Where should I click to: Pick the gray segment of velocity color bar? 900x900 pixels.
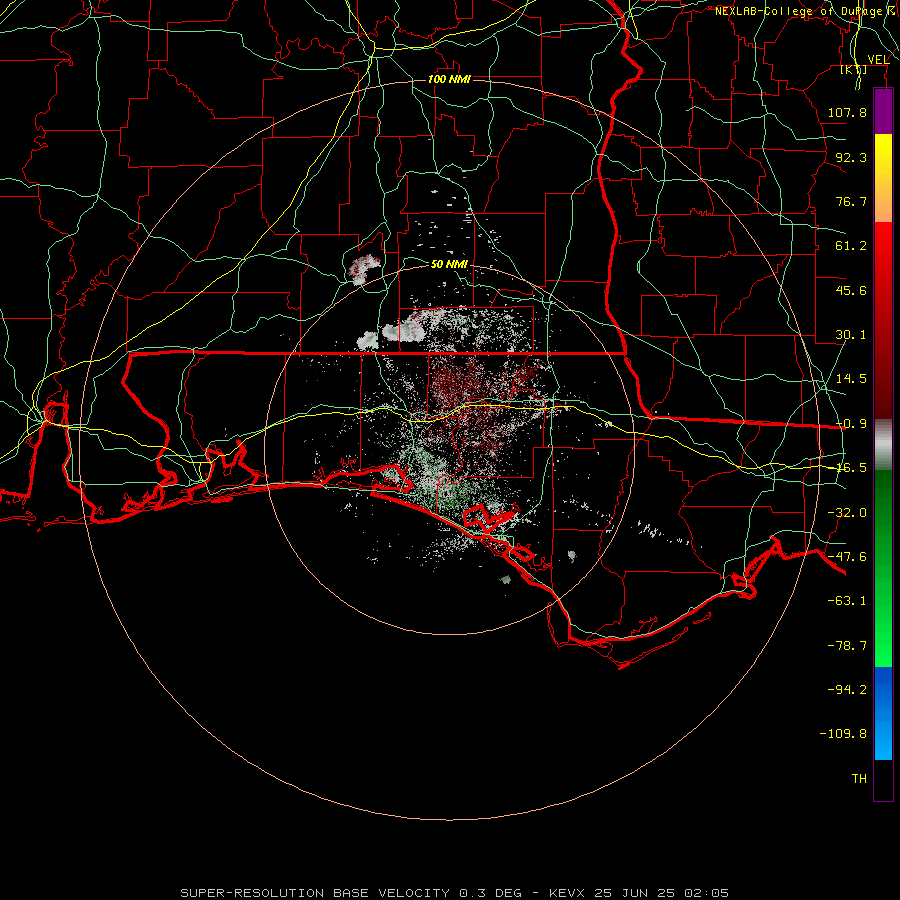tap(883, 444)
